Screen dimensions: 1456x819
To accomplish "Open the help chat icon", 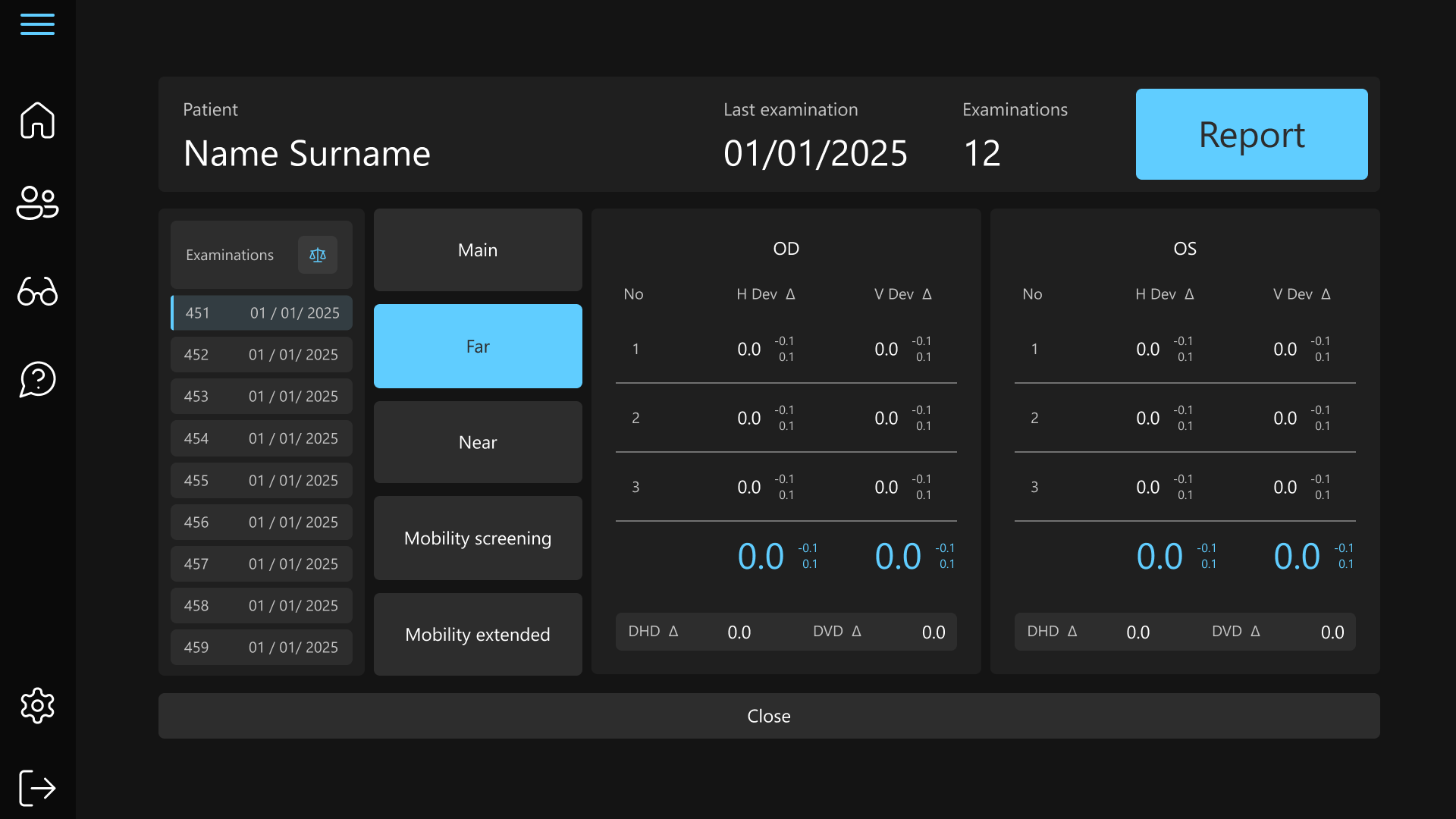I will (x=37, y=379).
